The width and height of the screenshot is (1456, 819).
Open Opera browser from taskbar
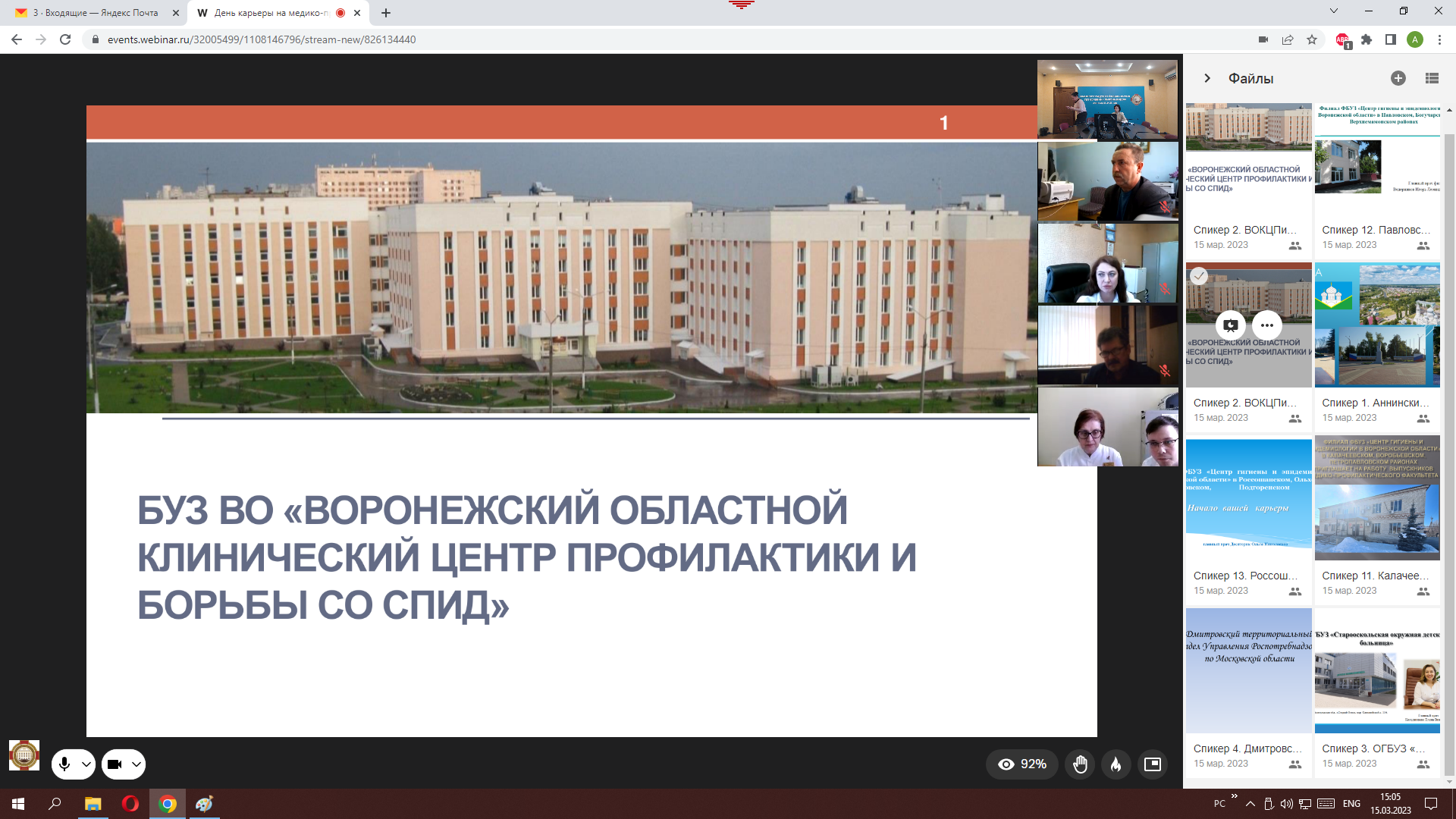[x=130, y=804]
